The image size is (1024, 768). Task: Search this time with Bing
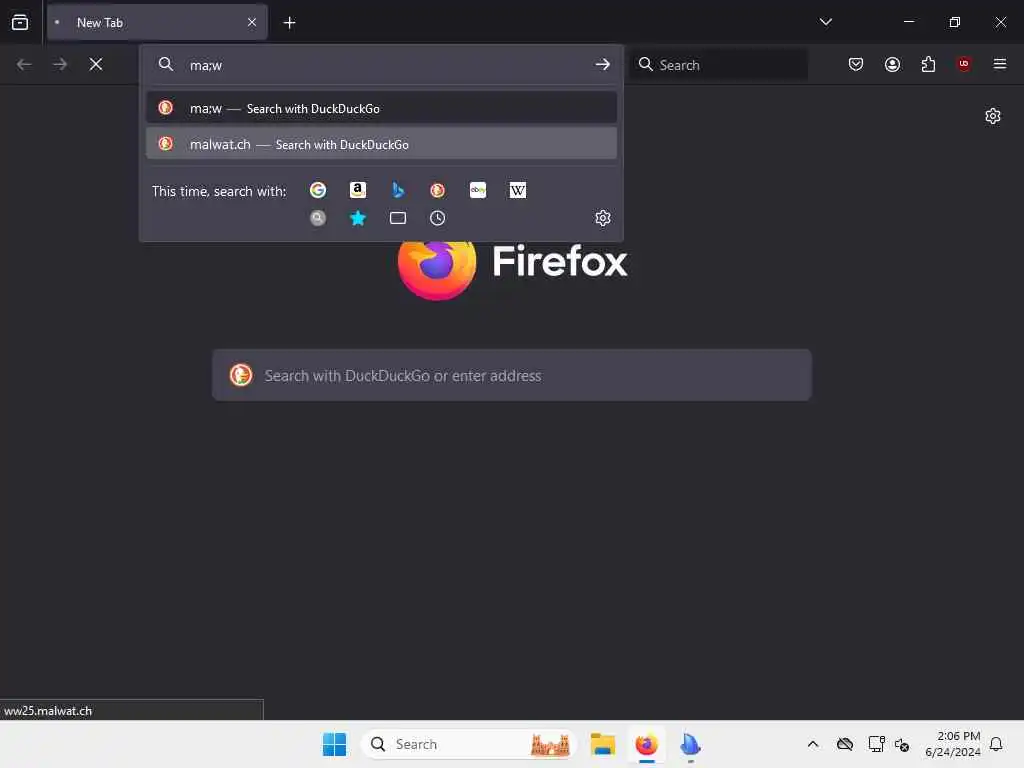(398, 190)
